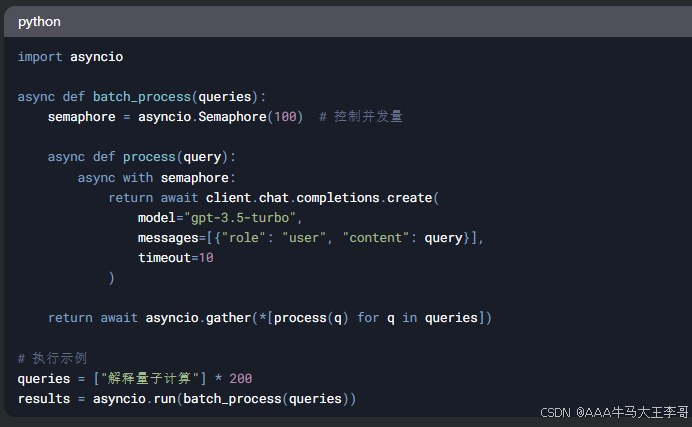Click the "import asyncio" line

coord(70,57)
